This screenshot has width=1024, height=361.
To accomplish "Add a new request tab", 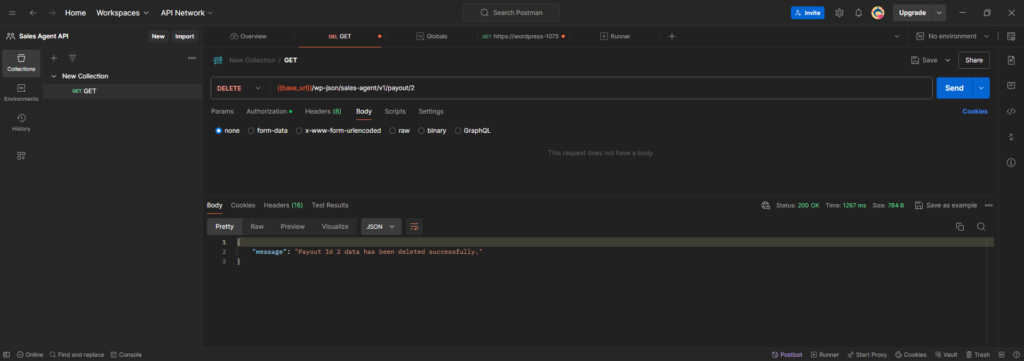I will pos(671,37).
